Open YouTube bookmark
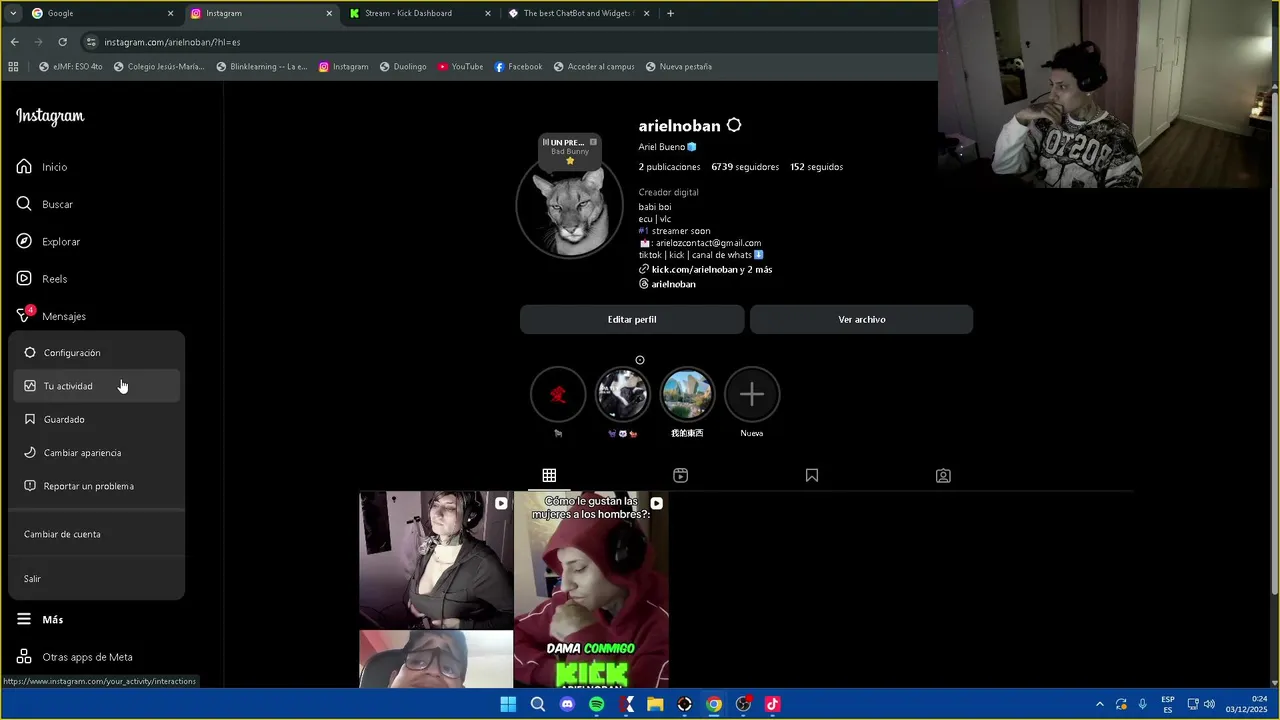Image resolution: width=1280 pixels, height=720 pixels. point(460,67)
